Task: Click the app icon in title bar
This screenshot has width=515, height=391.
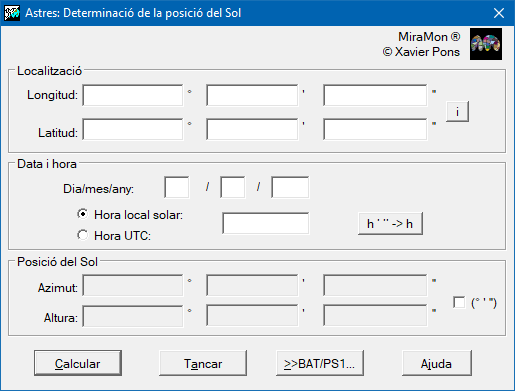Action: [x=12, y=13]
